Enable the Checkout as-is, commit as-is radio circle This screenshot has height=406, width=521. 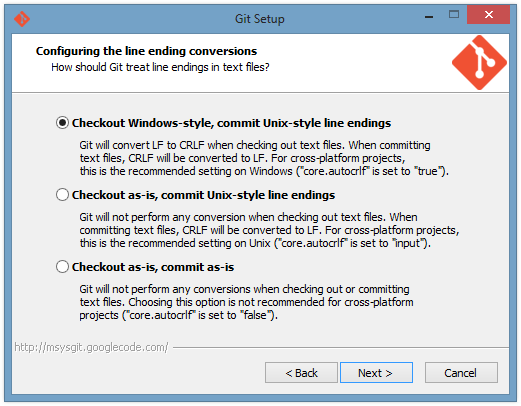(62, 267)
